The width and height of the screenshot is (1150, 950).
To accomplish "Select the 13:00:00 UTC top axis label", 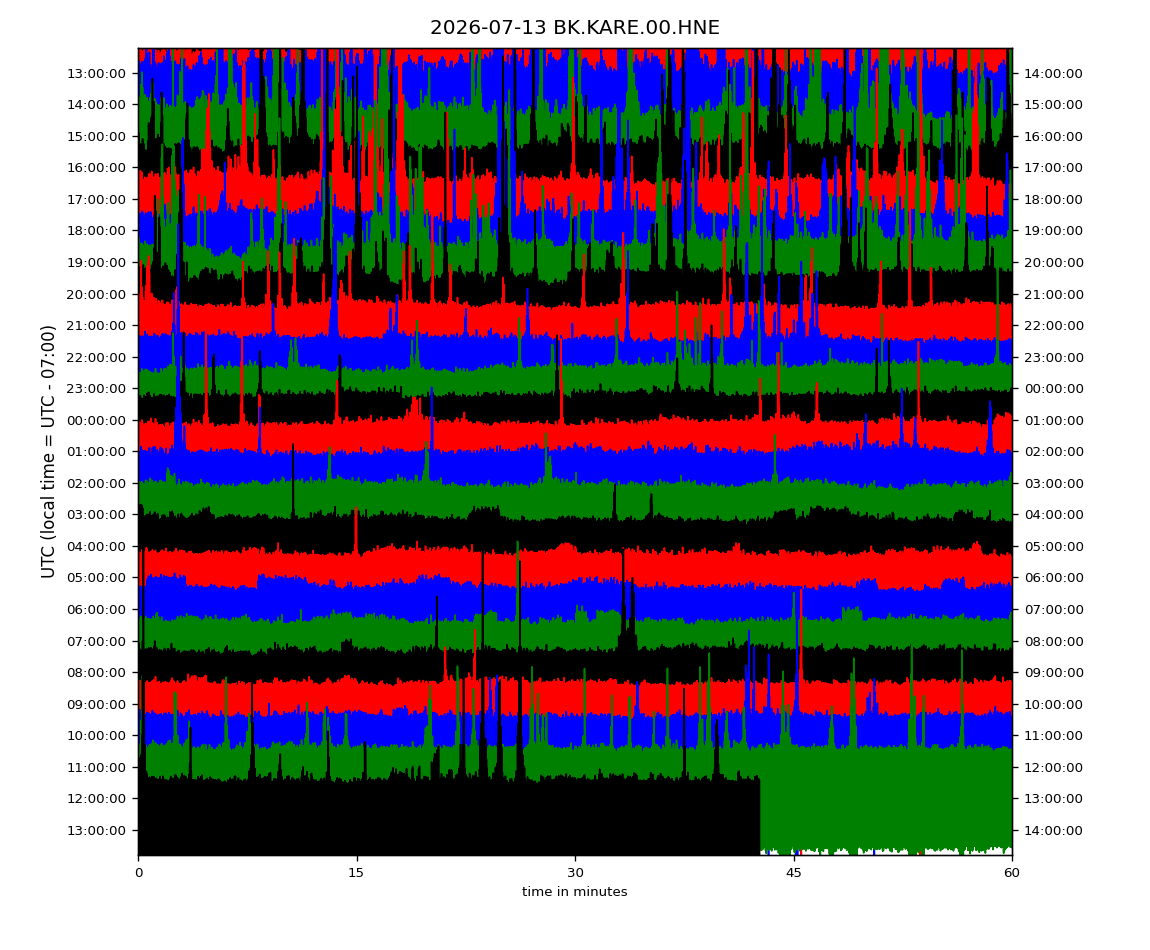I will 96,73.
